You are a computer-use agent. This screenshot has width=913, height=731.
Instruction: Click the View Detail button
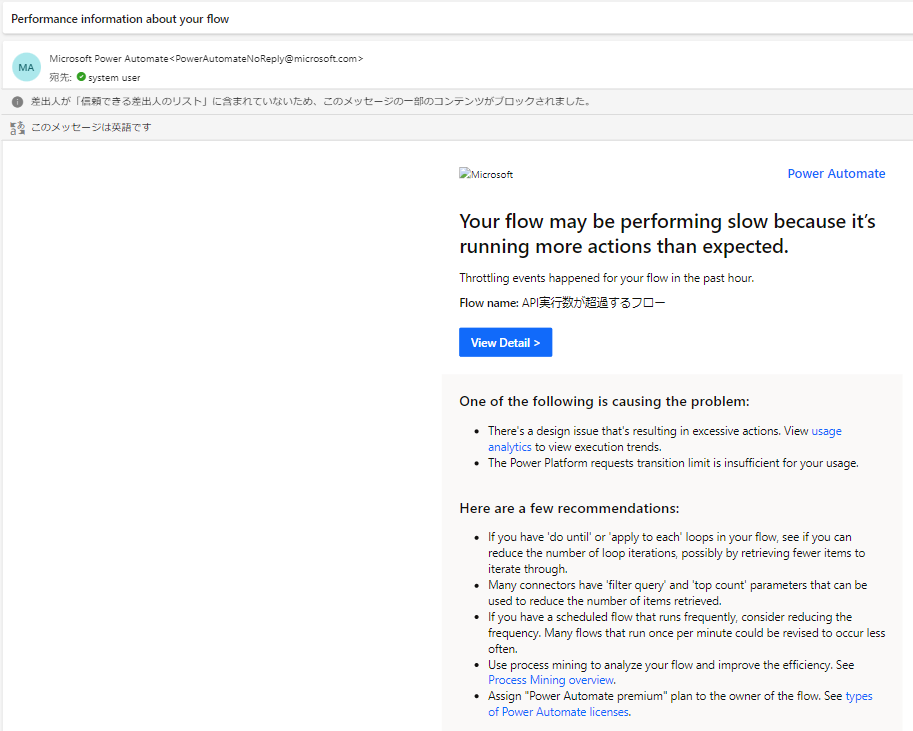pyautogui.click(x=505, y=342)
